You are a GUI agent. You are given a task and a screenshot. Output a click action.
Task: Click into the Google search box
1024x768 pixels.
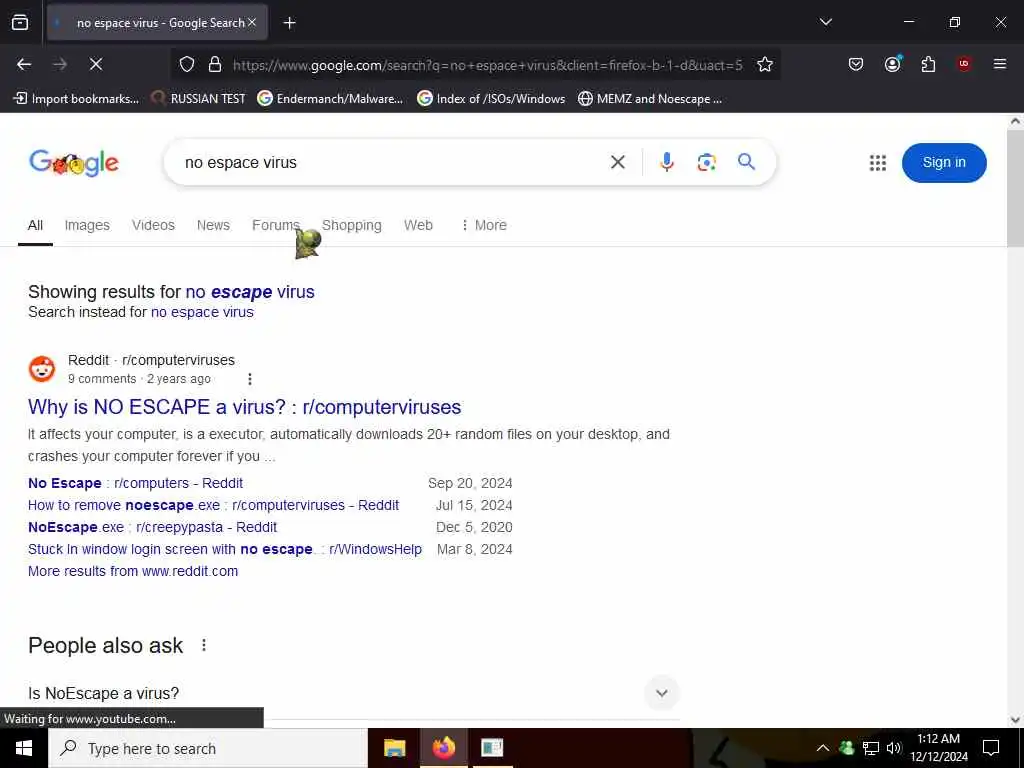point(392,163)
